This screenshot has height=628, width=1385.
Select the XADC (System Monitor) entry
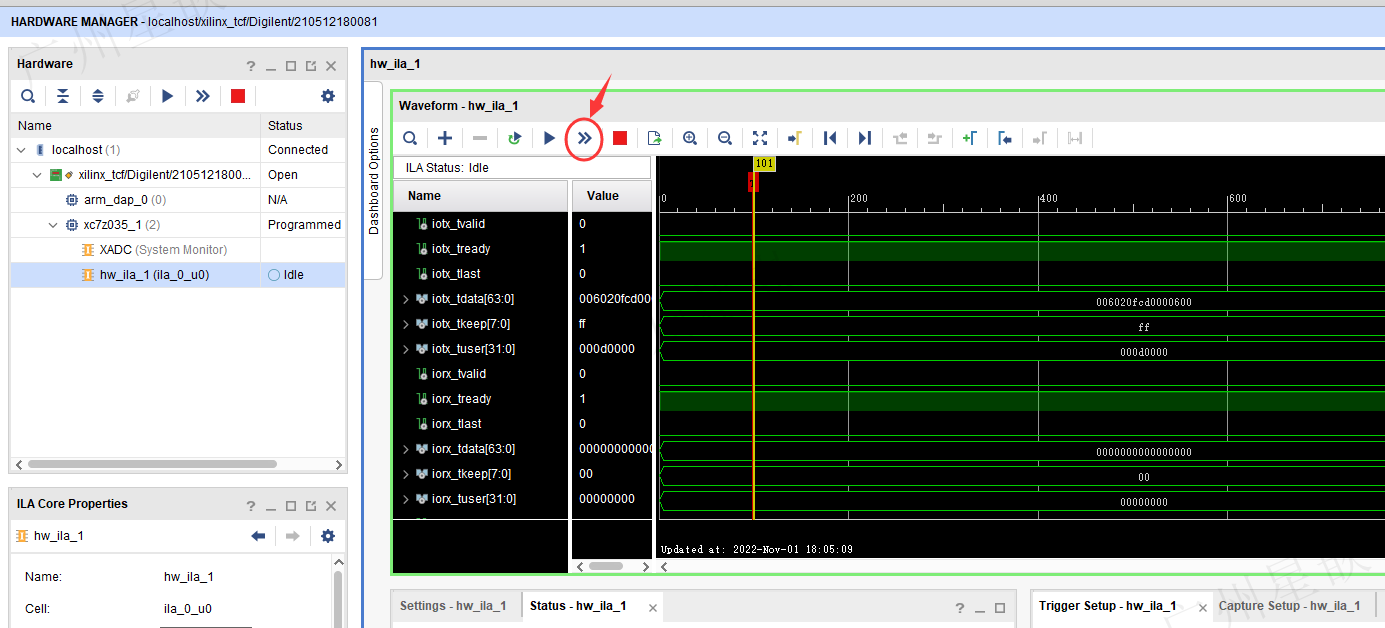pyautogui.click(x=163, y=250)
